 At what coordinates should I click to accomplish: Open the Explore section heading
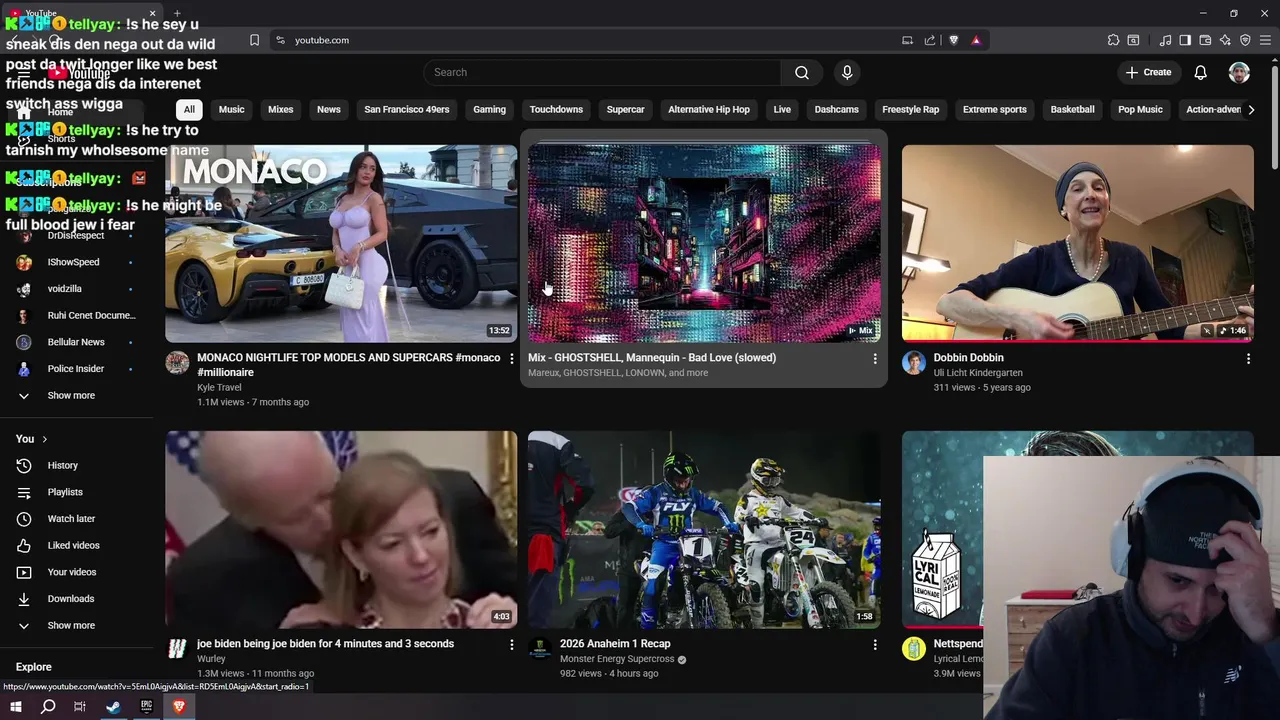tap(34, 667)
